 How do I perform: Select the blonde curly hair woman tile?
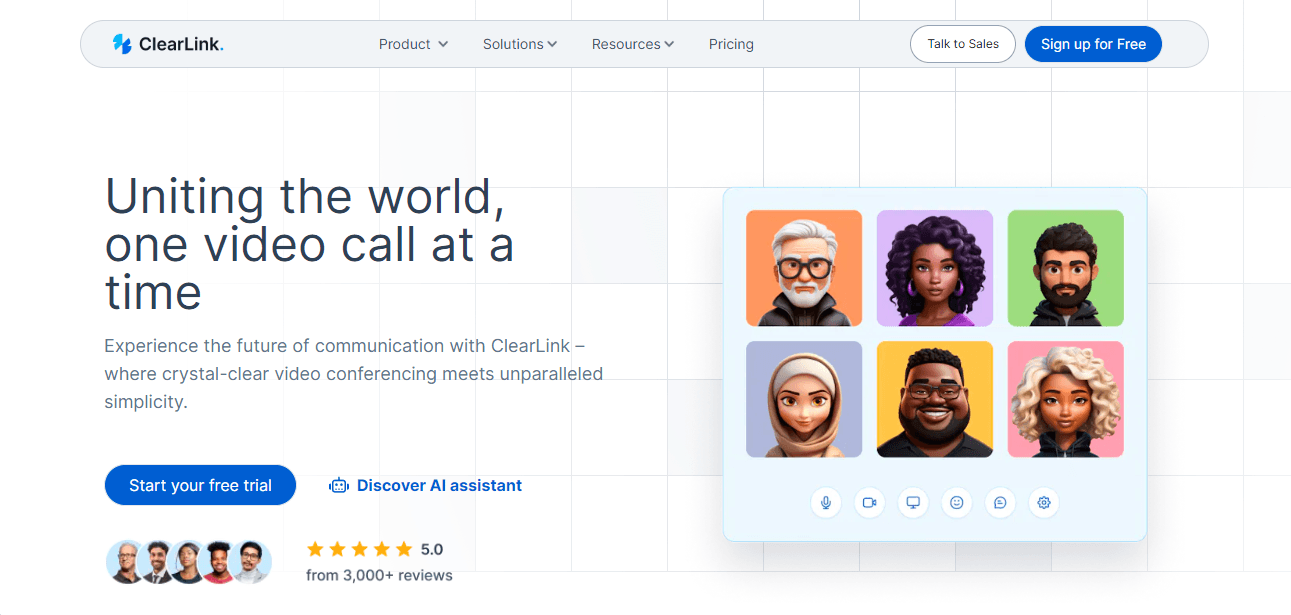click(x=1066, y=399)
